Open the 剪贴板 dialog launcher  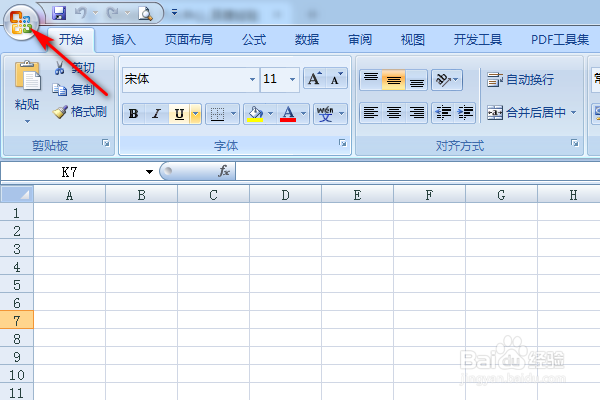click(x=106, y=143)
